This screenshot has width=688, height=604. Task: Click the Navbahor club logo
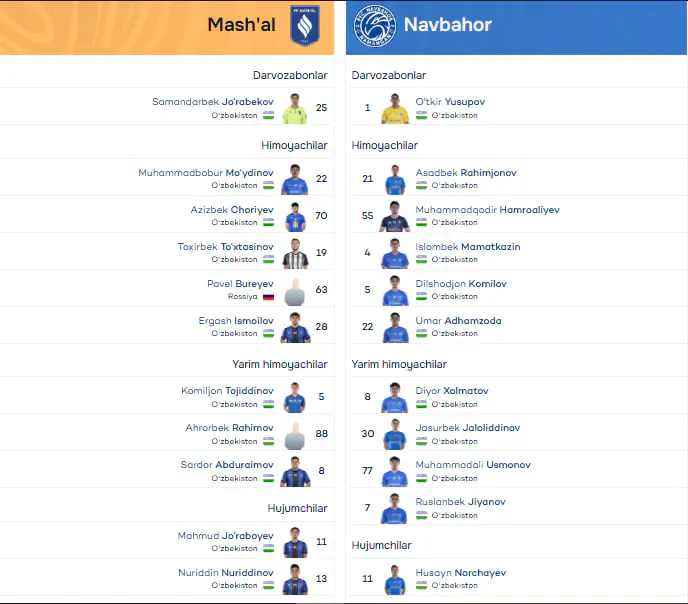click(x=375, y=26)
